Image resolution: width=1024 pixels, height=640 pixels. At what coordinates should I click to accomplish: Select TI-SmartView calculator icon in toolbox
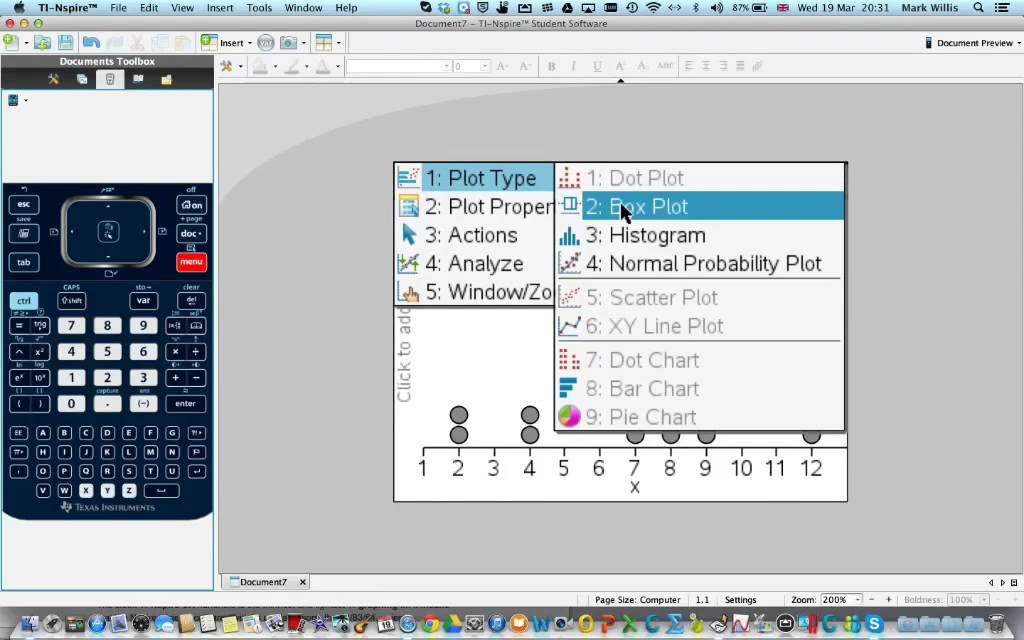[x=110, y=79]
